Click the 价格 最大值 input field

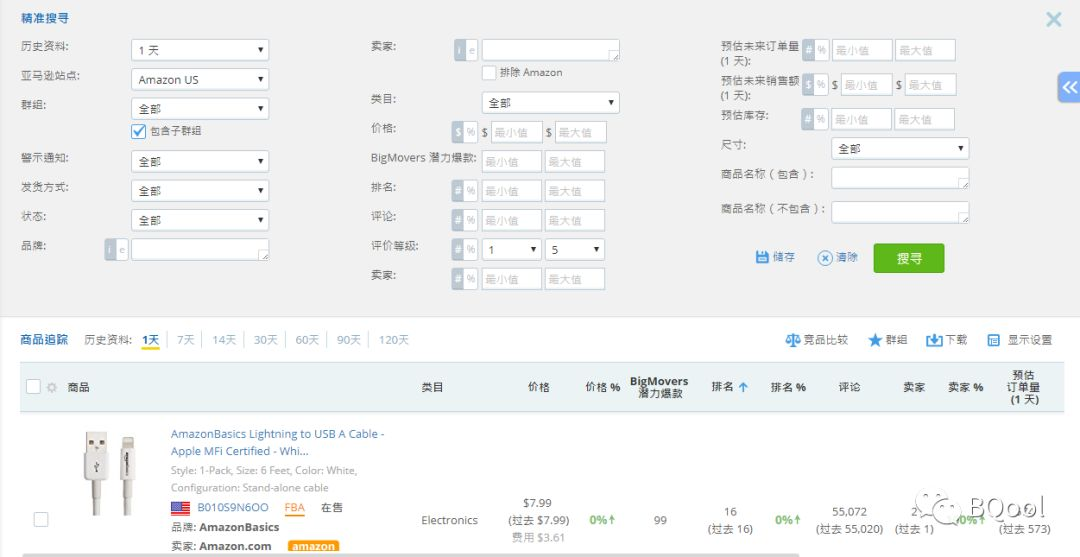(x=581, y=132)
